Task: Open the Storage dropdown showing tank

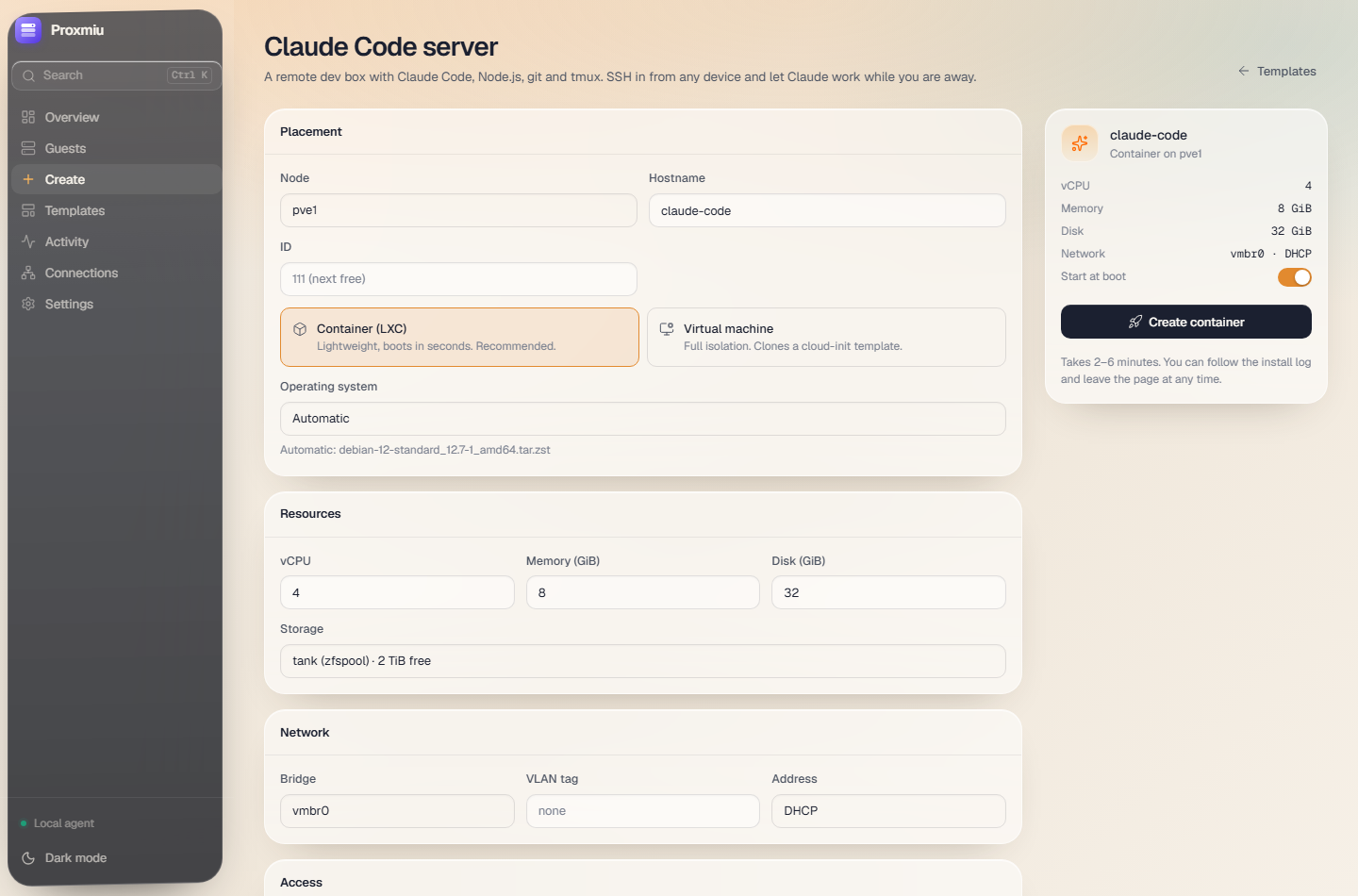Action: click(x=643, y=661)
